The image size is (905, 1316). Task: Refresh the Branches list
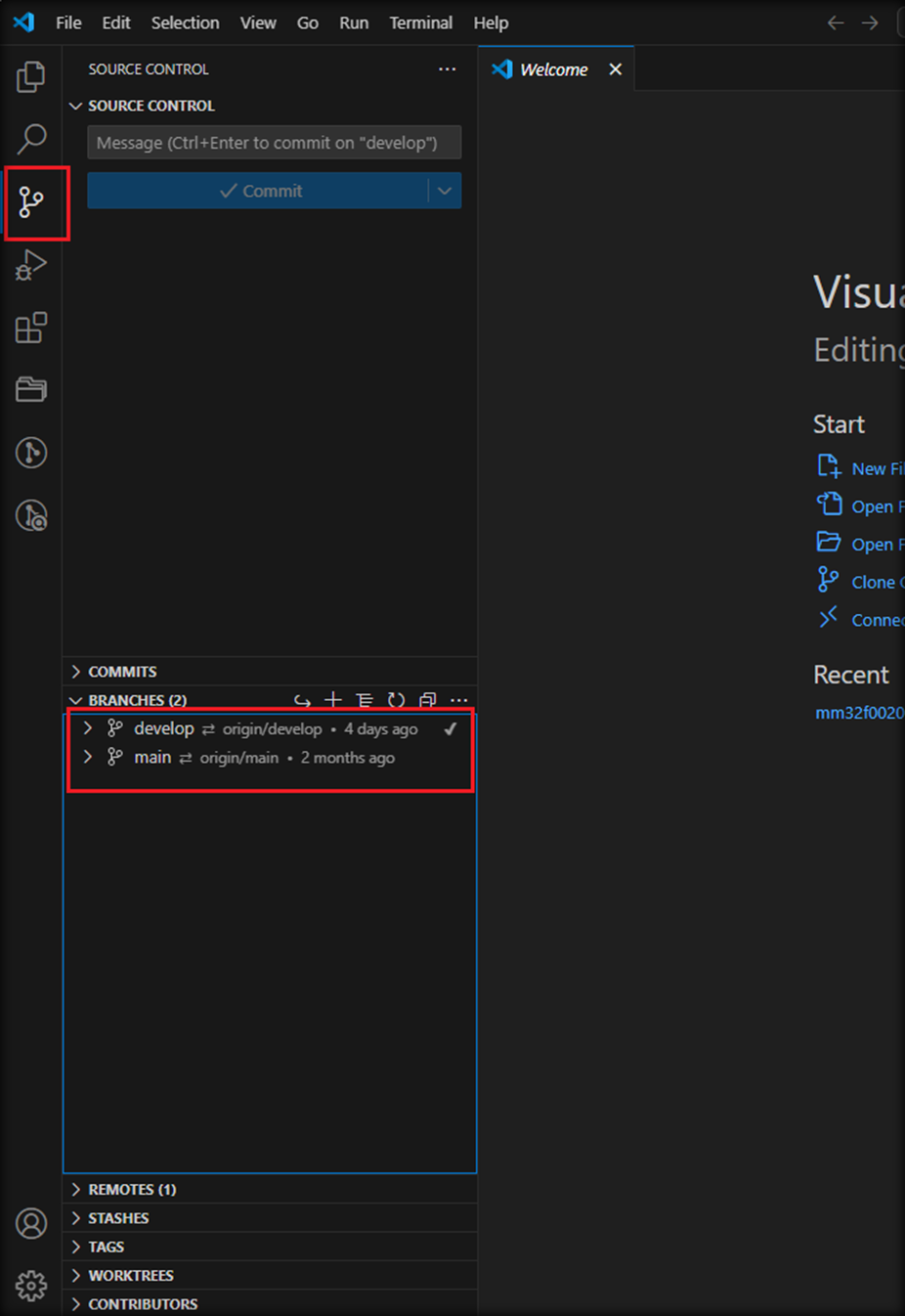[x=396, y=700]
